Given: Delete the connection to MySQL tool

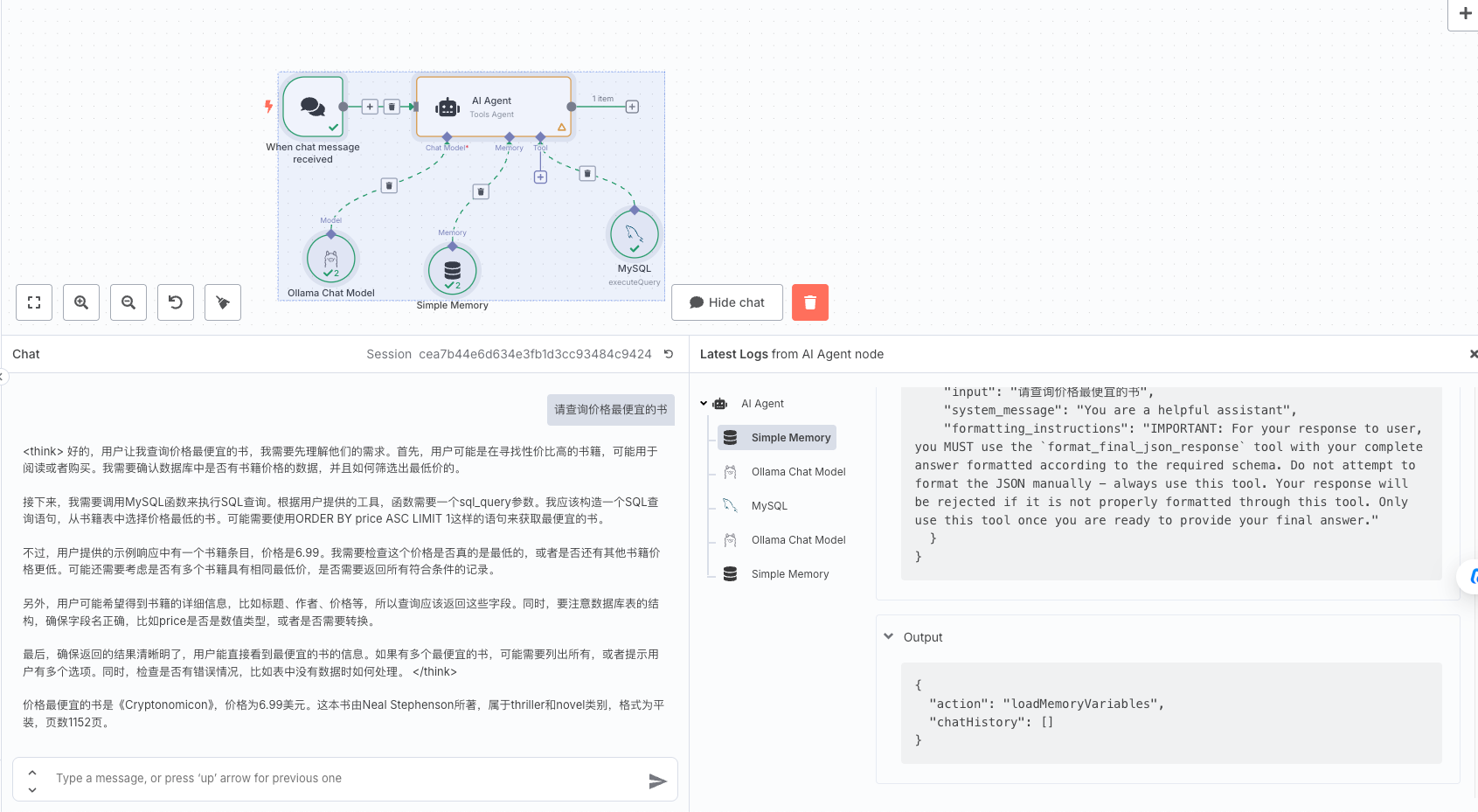Looking at the screenshot, I should [x=587, y=174].
